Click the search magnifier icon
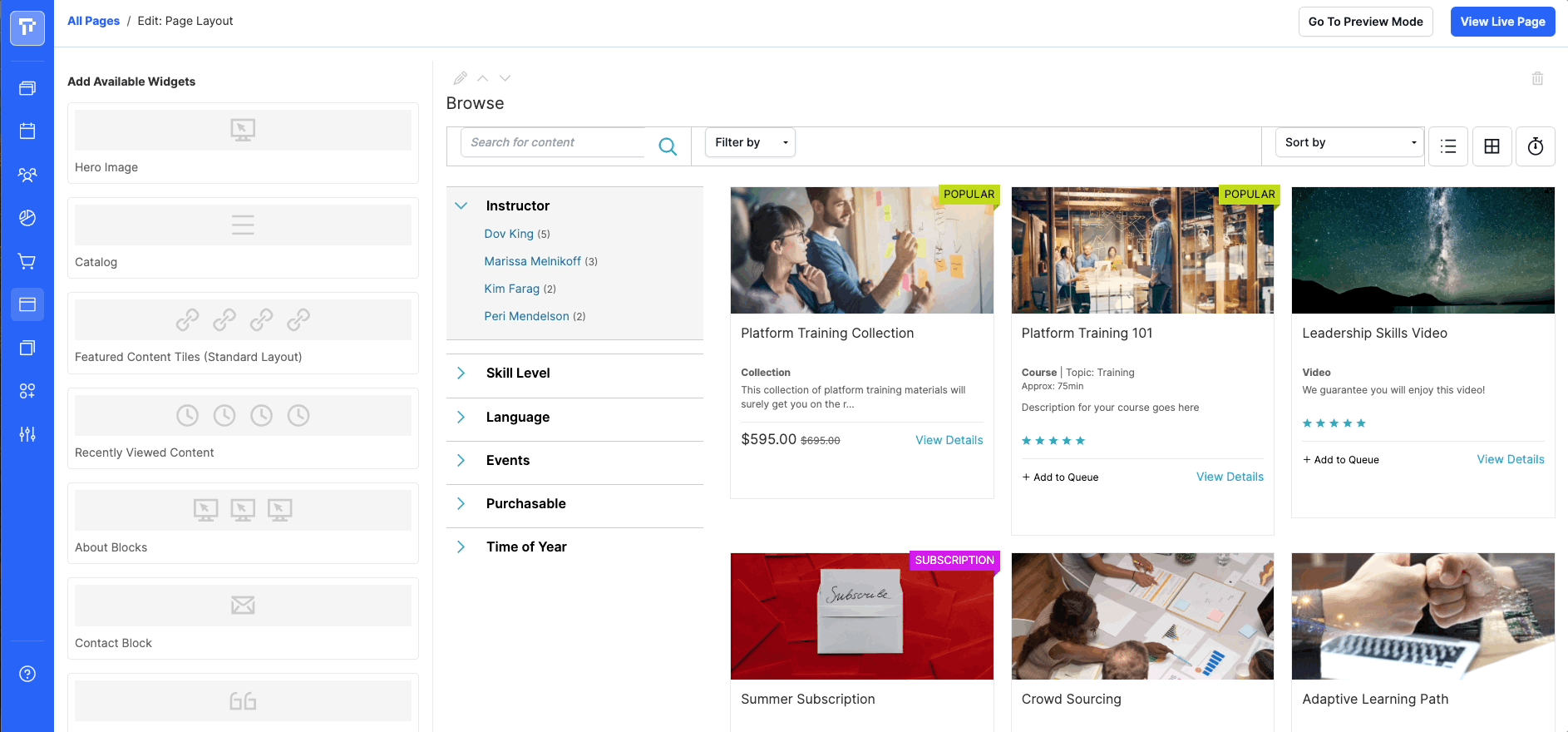The width and height of the screenshot is (1568, 732). coord(667,146)
